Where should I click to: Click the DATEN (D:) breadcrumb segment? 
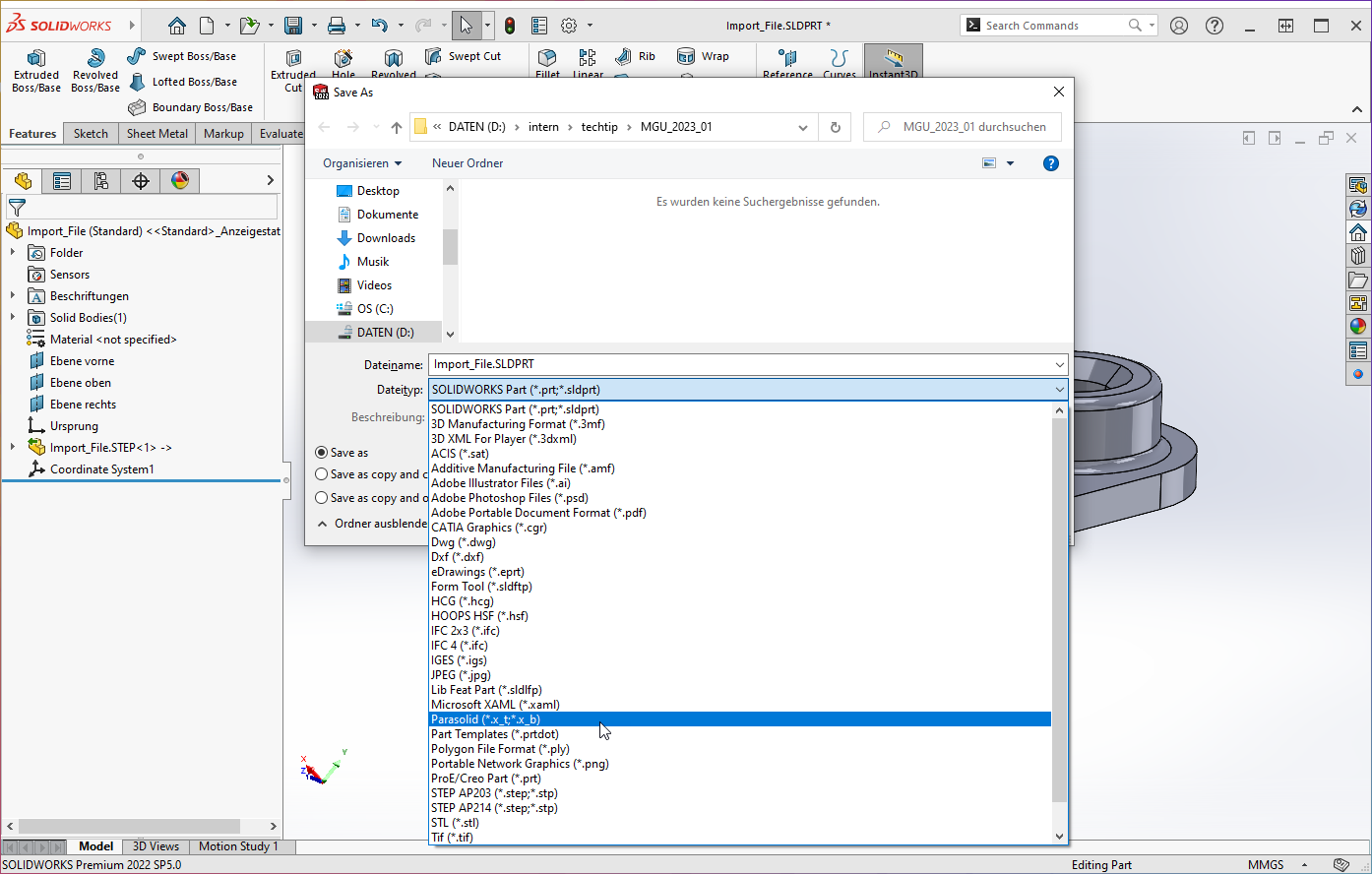476,127
